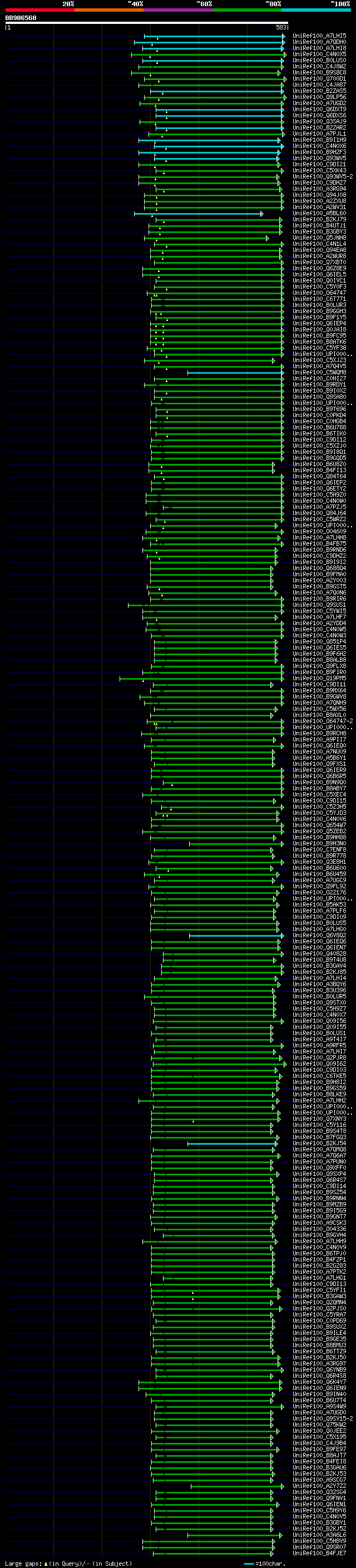
Task: Open hit UniRef100_A7QNH9
Action: coord(319,703)
